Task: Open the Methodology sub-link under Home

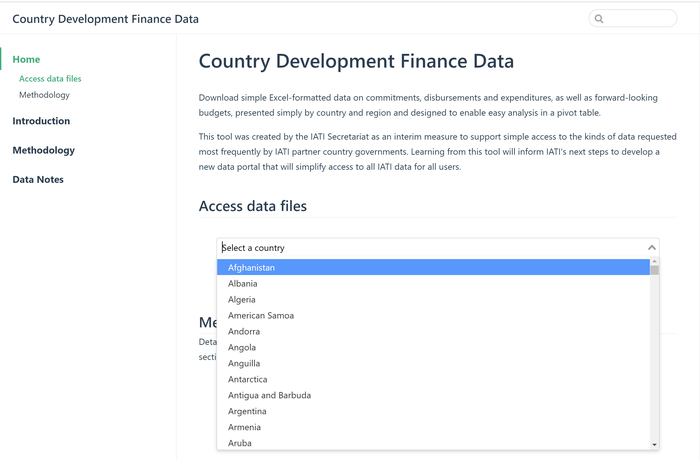Action: (x=44, y=95)
